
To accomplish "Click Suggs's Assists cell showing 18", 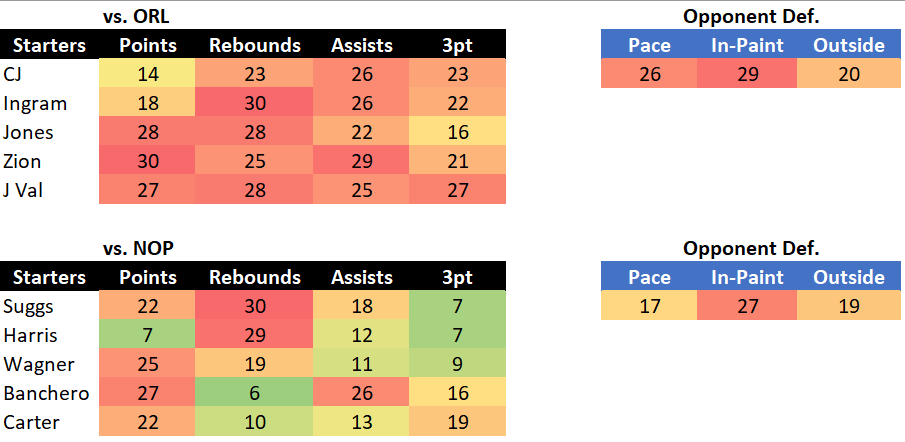I will point(361,305).
